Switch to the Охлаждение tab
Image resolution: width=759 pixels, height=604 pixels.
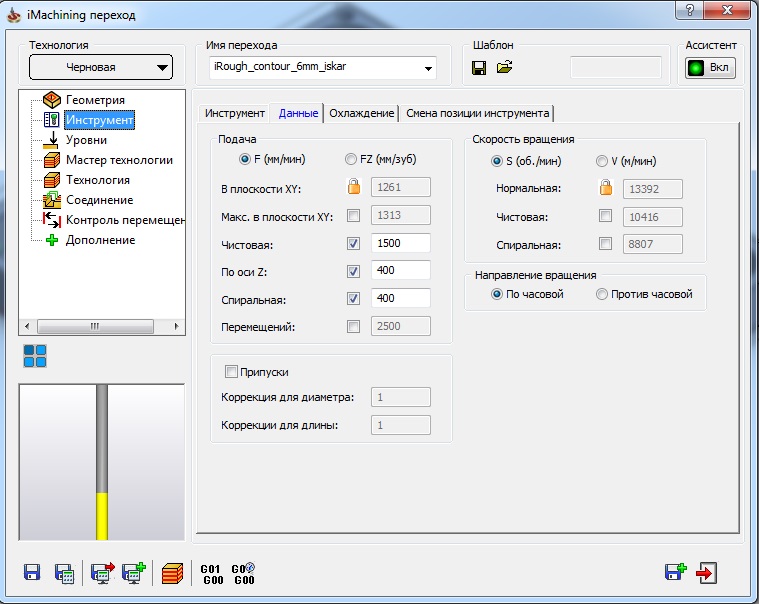coord(362,113)
